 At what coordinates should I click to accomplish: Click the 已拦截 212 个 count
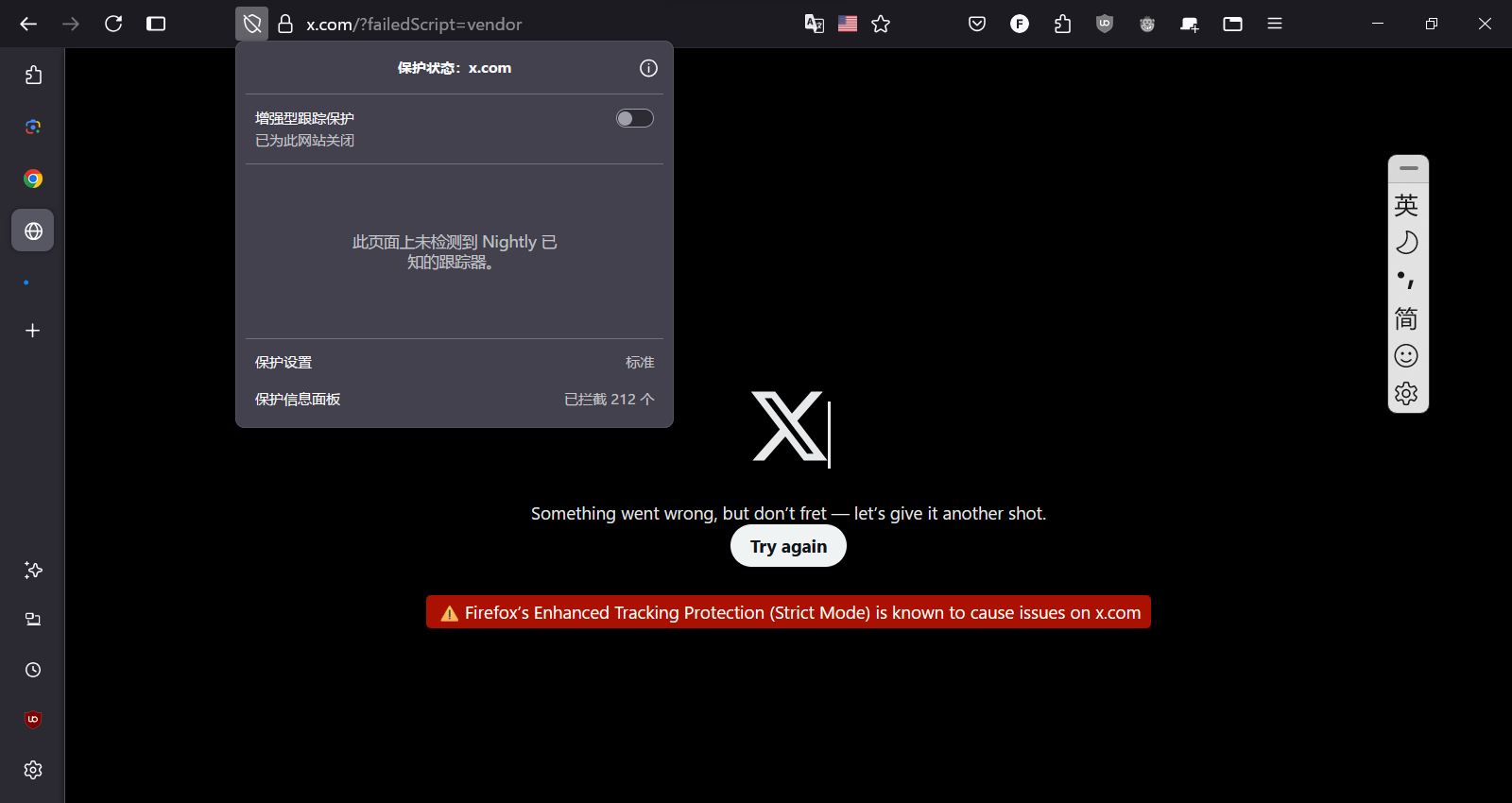(610, 400)
